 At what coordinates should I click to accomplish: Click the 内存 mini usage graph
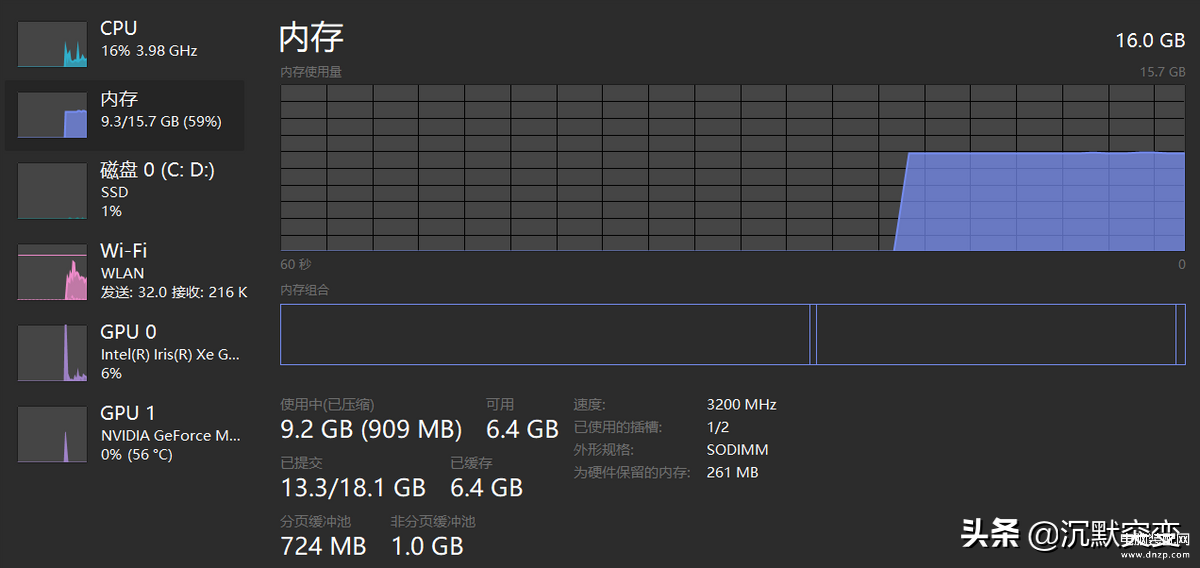coord(53,115)
